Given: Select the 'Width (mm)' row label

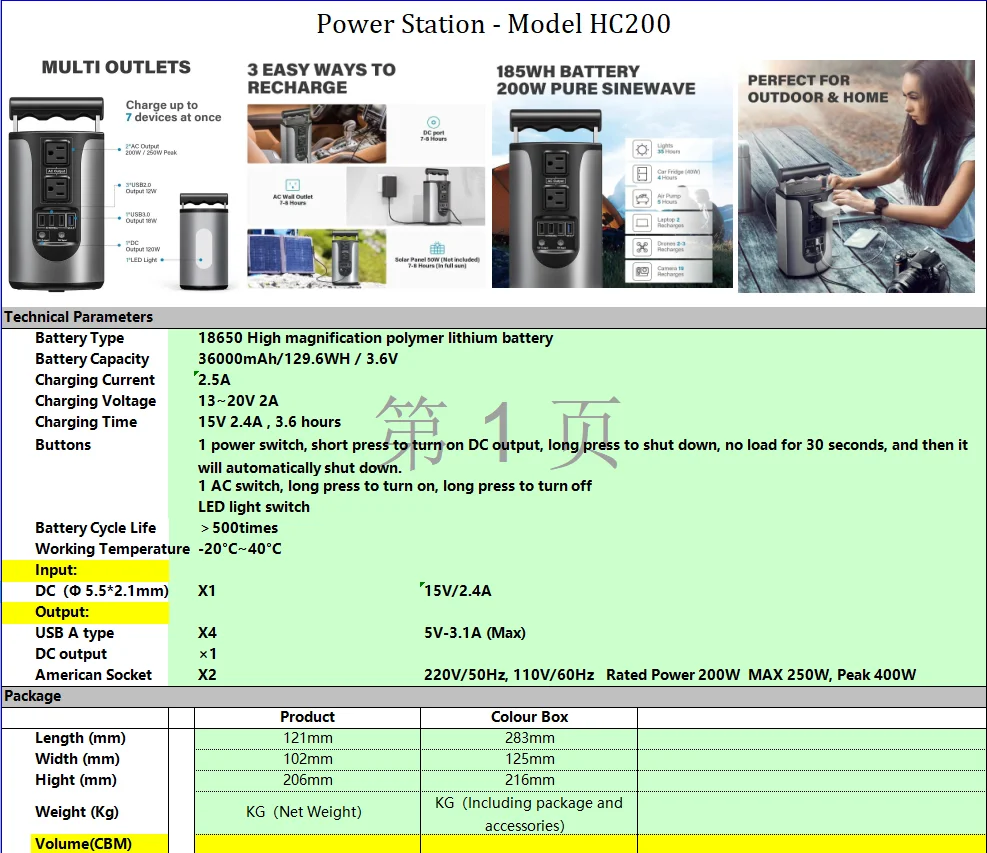Looking at the screenshot, I should (77, 759).
